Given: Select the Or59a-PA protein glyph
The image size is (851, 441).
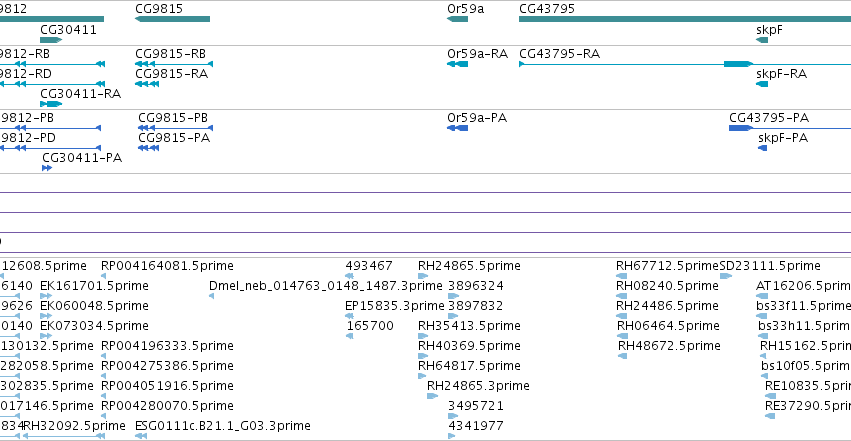Looking at the screenshot, I should click(x=458, y=128).
